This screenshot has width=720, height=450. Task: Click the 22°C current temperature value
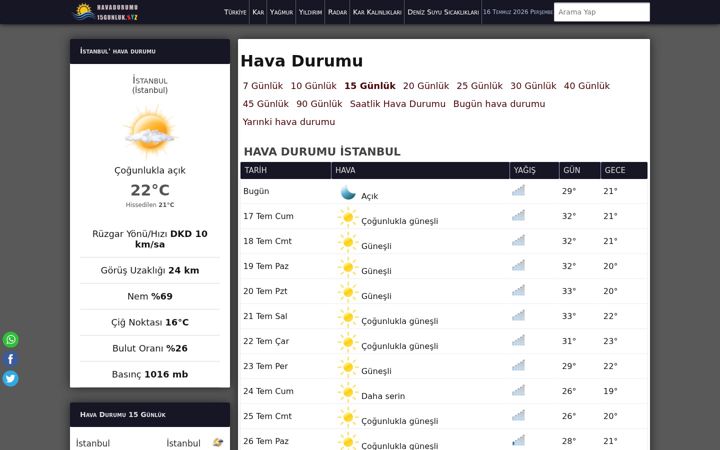(x=150, y=190)
